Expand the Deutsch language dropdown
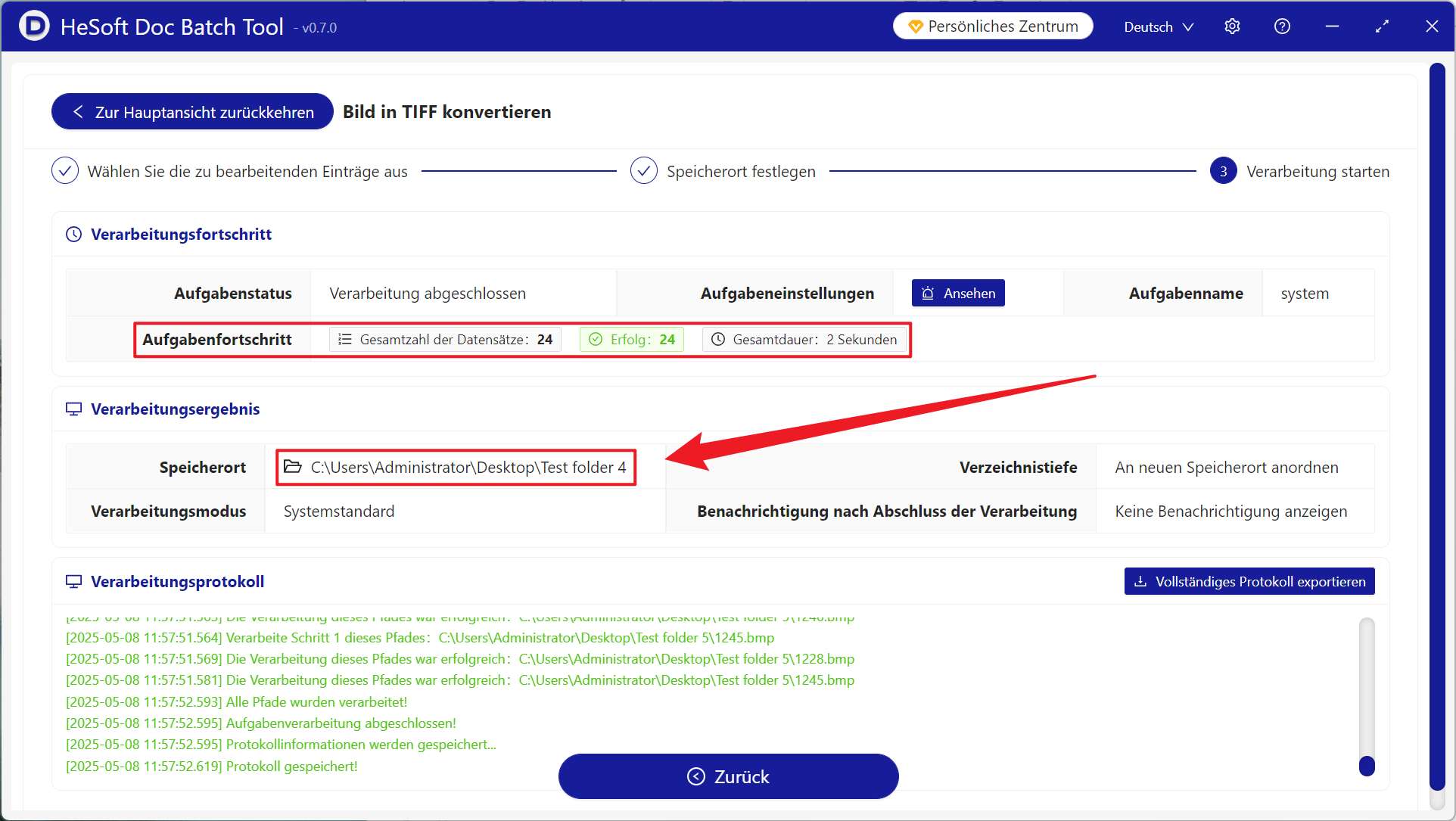 [1159, 26]
